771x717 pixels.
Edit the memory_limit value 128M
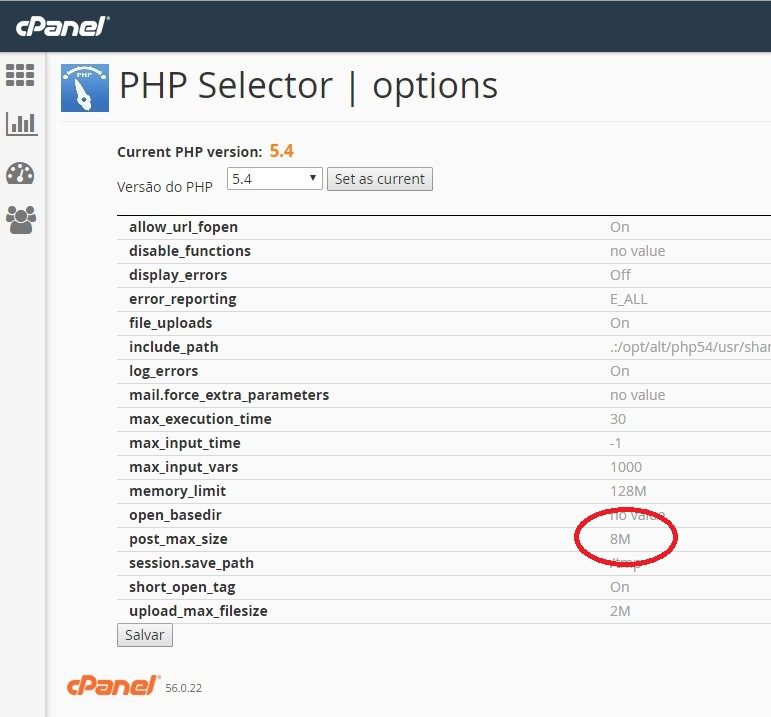point(628,491)
